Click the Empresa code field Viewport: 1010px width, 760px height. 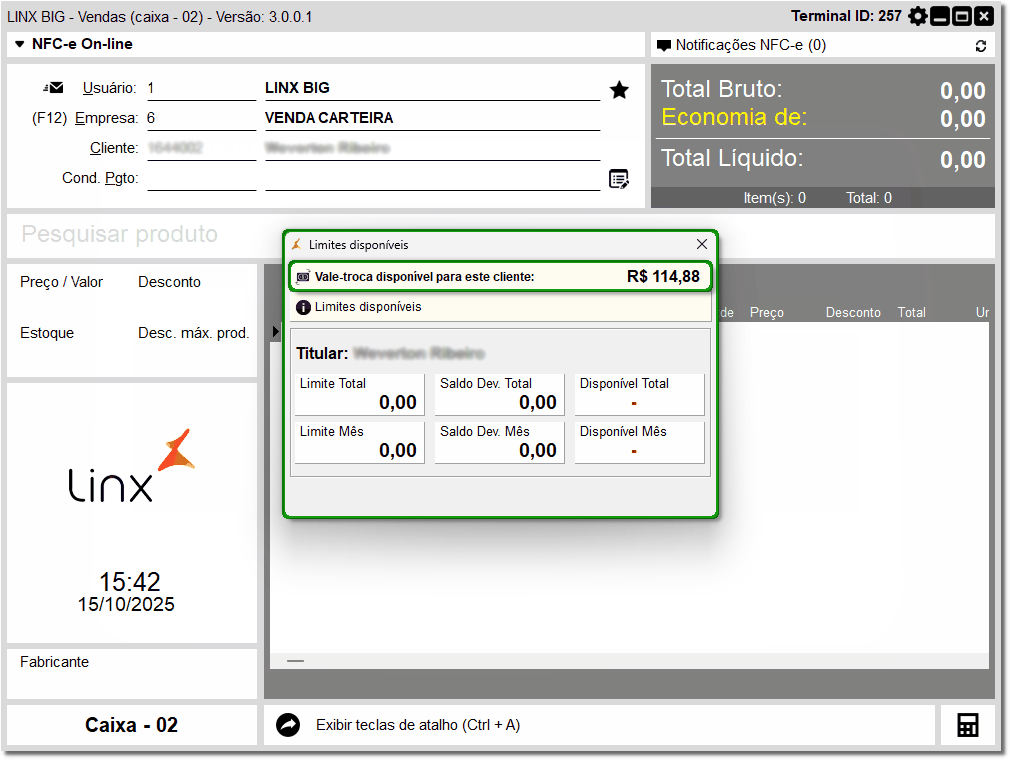pyautogui.click(x=201, y=119)
